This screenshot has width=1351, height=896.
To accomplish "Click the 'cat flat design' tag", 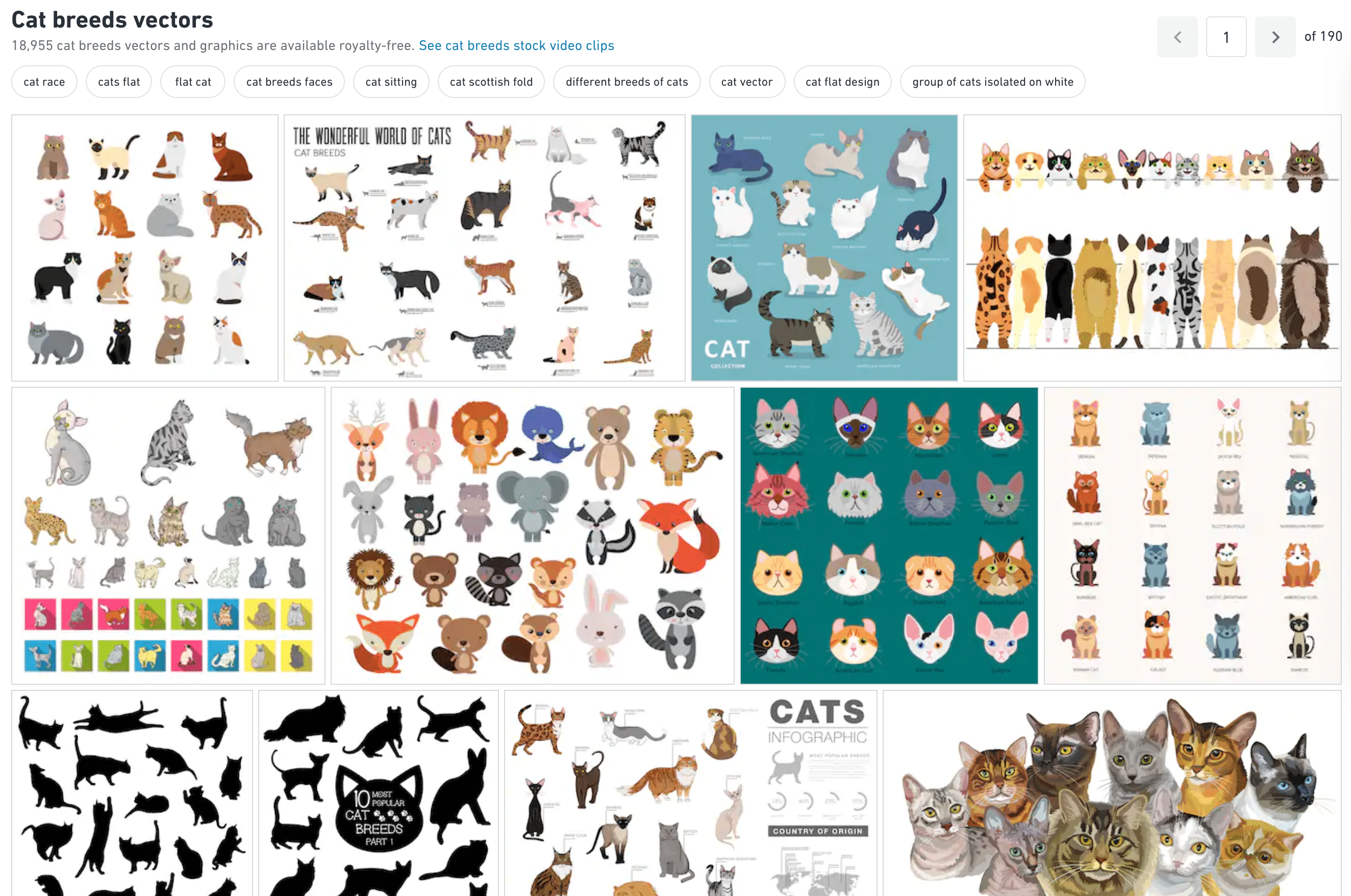I will pos(843,82).
